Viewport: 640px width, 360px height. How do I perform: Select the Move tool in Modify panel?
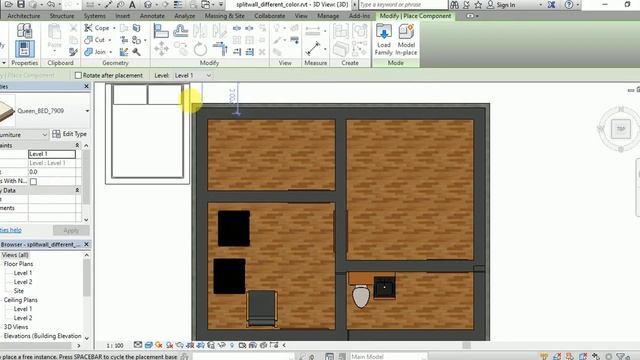[x=161, y=49]
